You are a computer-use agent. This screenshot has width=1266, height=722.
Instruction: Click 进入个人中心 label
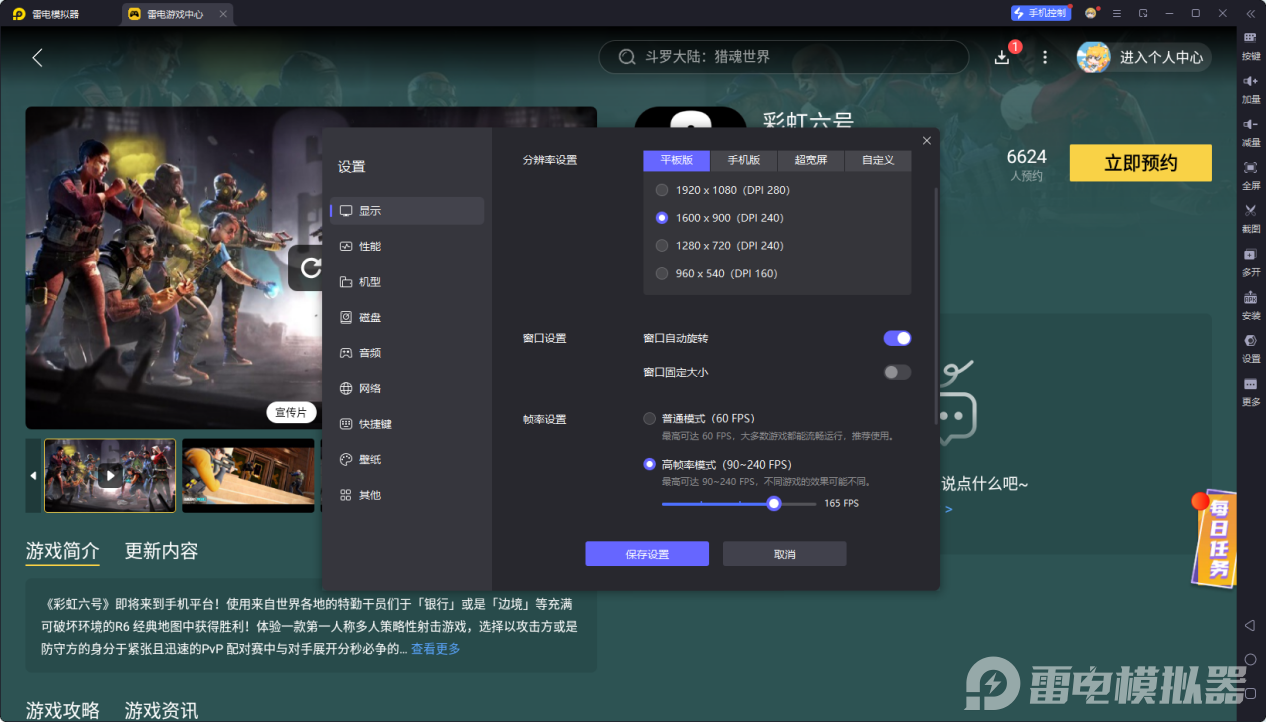tap(1161, 58)
